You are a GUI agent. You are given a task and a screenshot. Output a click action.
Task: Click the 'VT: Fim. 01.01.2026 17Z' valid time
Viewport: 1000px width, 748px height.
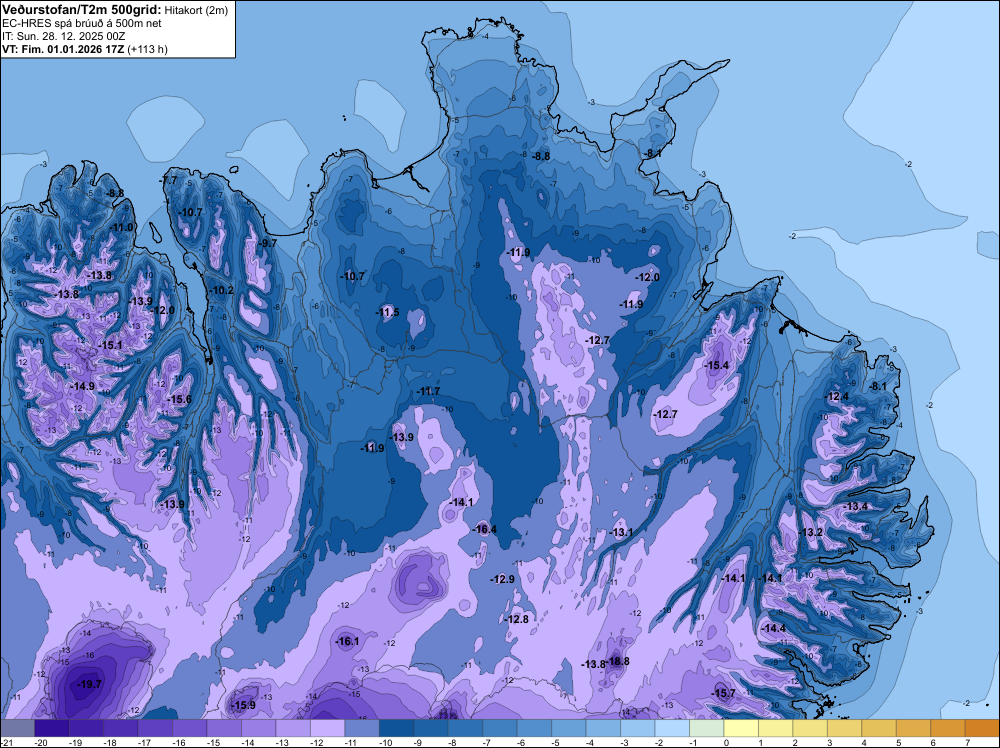tap(63, 49)
